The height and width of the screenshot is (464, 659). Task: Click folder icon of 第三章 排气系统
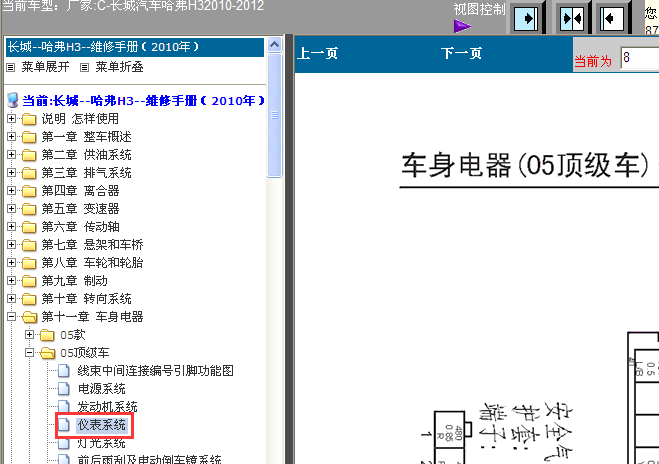click(x=29, y=173)
